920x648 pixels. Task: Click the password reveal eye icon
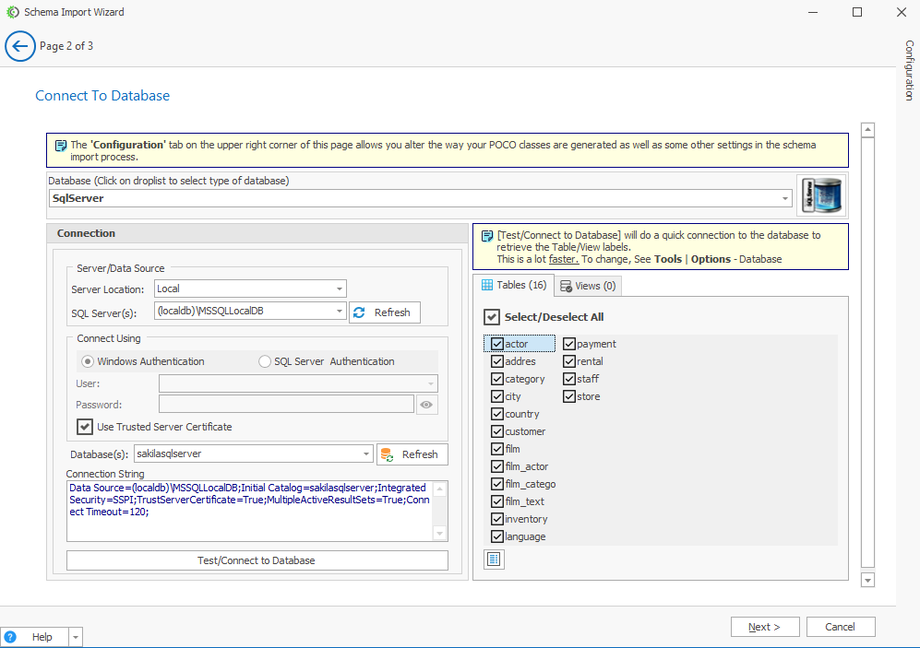(427, 405)
